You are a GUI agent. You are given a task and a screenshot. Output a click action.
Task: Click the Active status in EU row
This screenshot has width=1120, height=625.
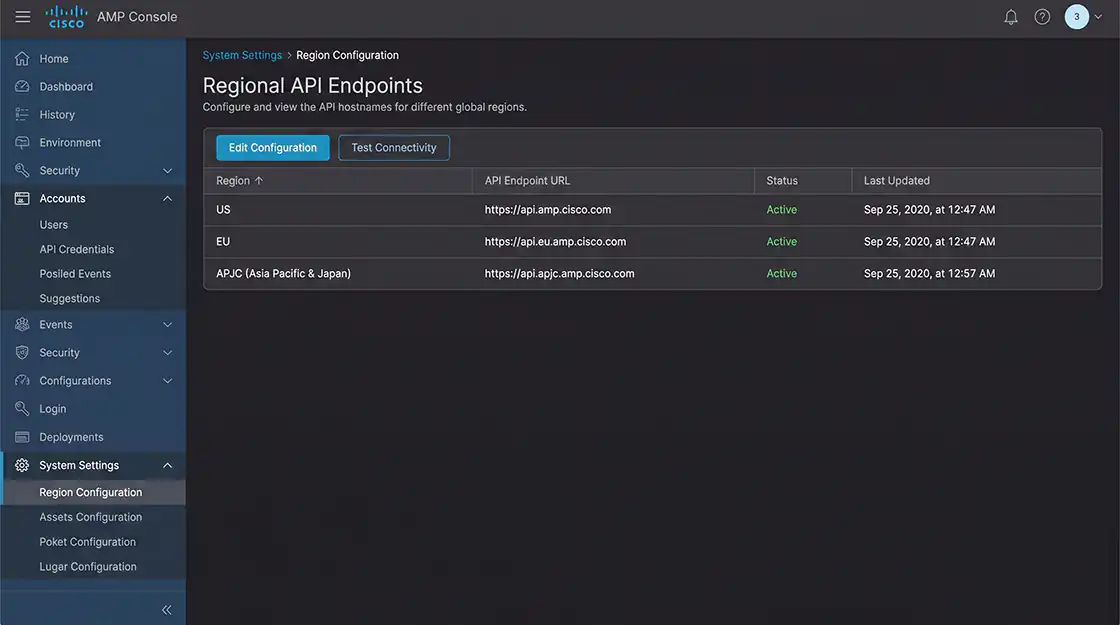coord(781,241)
